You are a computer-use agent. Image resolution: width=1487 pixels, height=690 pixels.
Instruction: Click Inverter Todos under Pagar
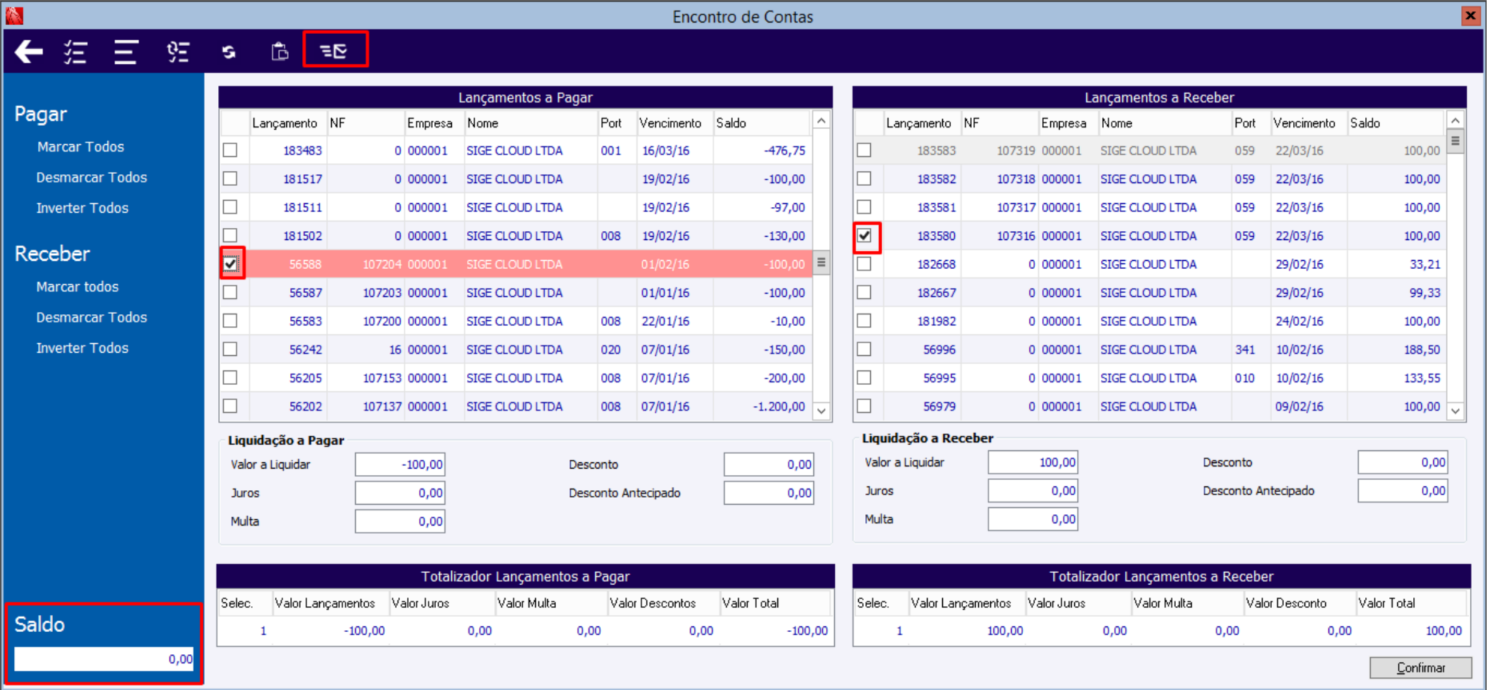point(82,208)
